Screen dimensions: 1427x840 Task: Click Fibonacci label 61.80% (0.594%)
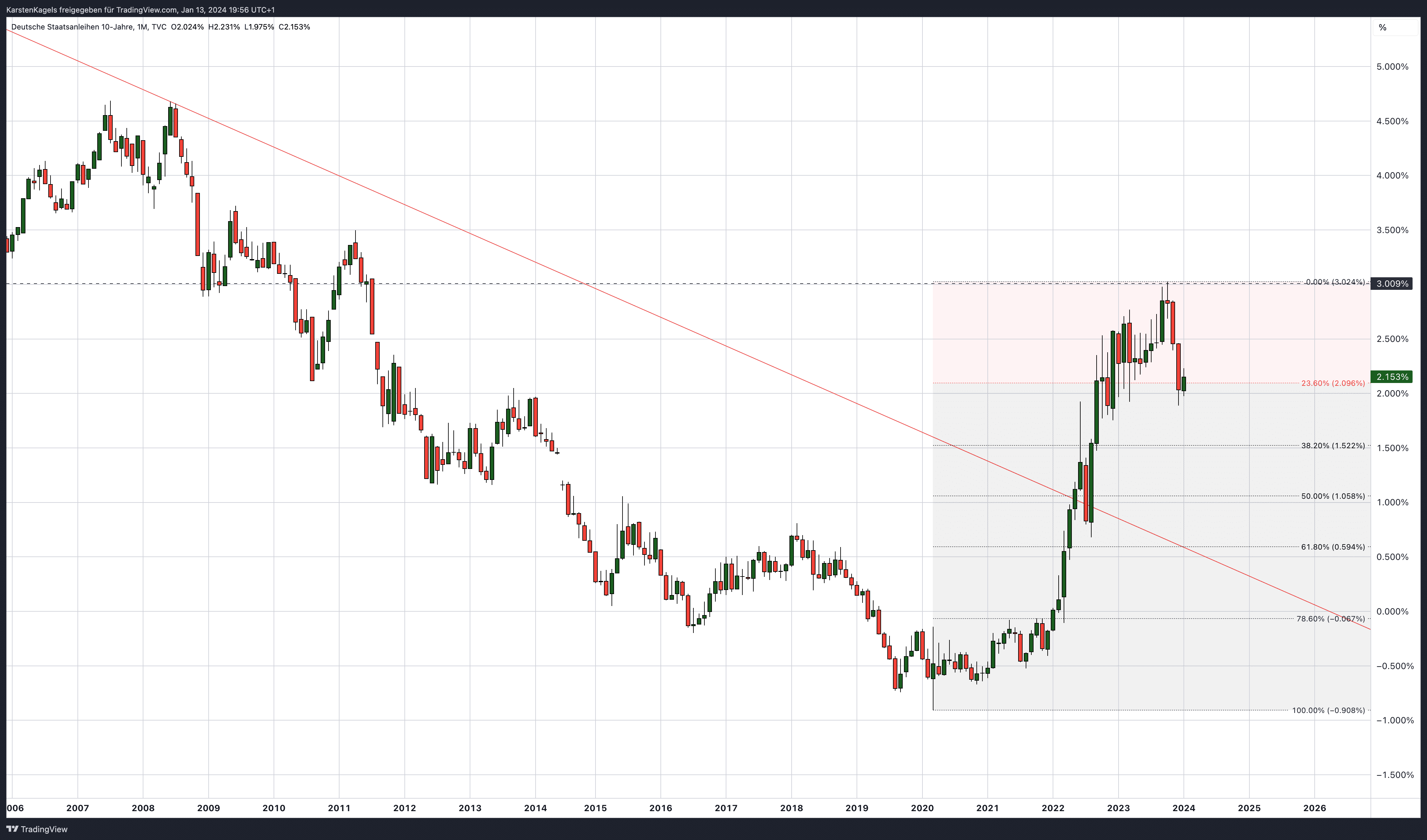[1333, 547]
